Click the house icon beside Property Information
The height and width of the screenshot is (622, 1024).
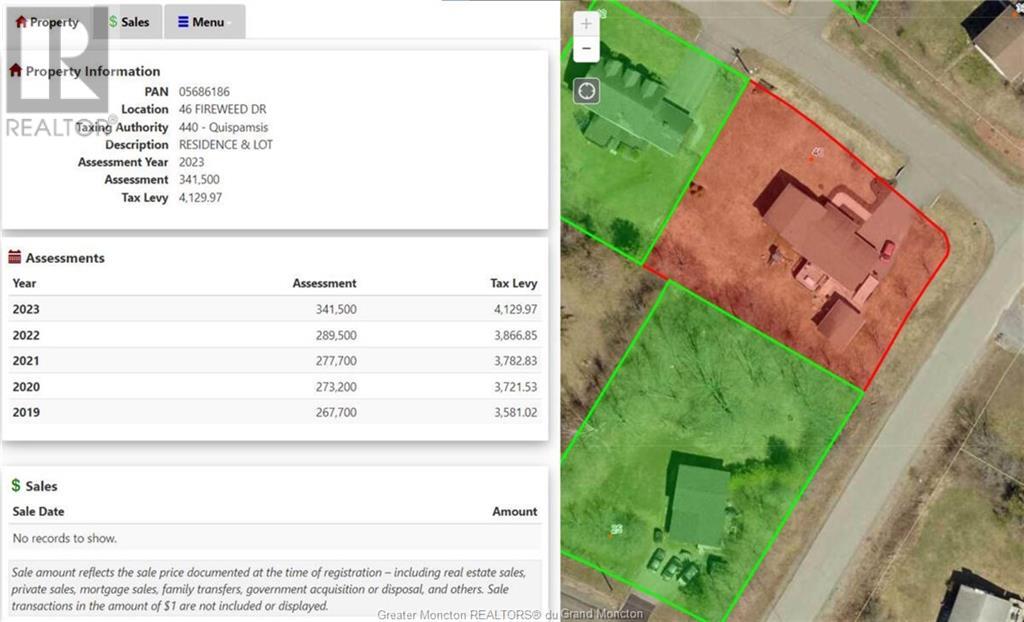point(15,71)
